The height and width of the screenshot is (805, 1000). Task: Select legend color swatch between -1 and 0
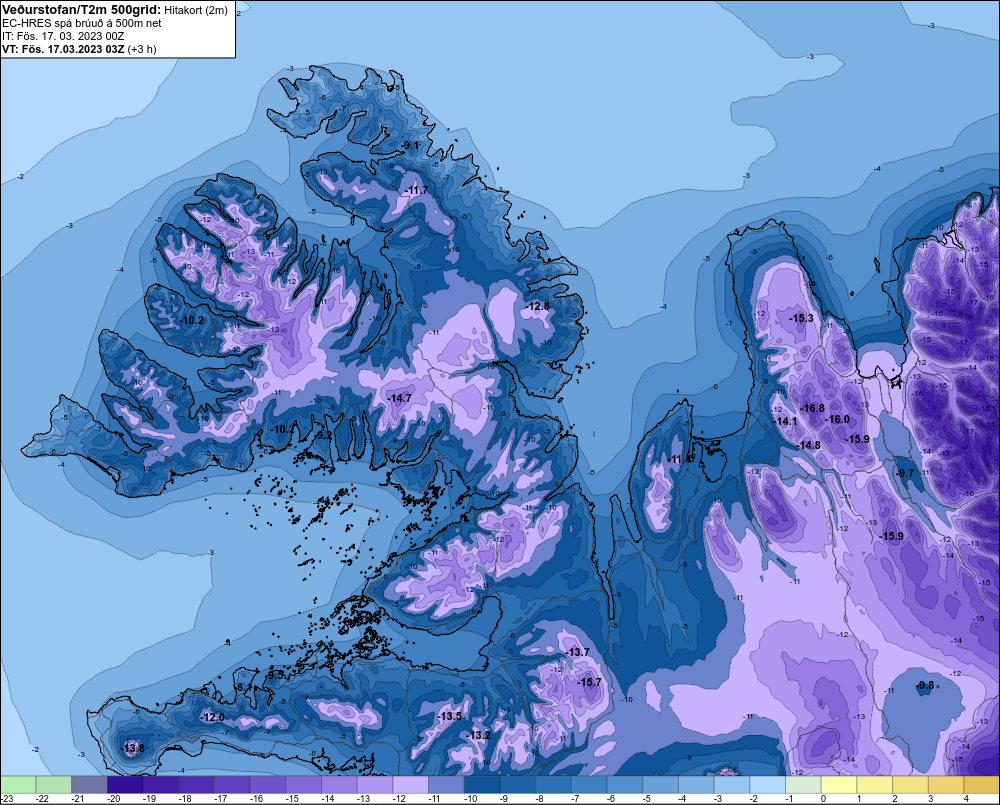[804, 784]
